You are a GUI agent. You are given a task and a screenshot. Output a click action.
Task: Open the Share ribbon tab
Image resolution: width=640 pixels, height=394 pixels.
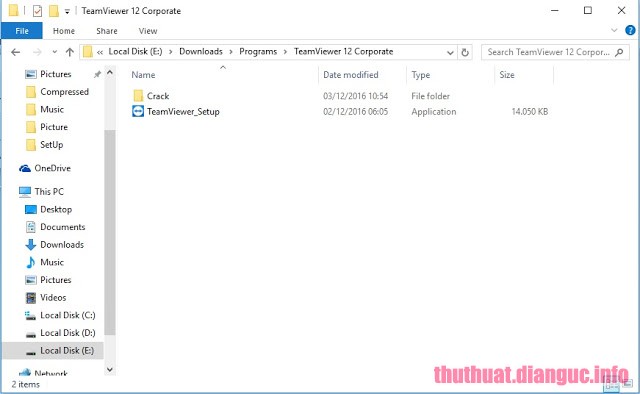(107, 31)
